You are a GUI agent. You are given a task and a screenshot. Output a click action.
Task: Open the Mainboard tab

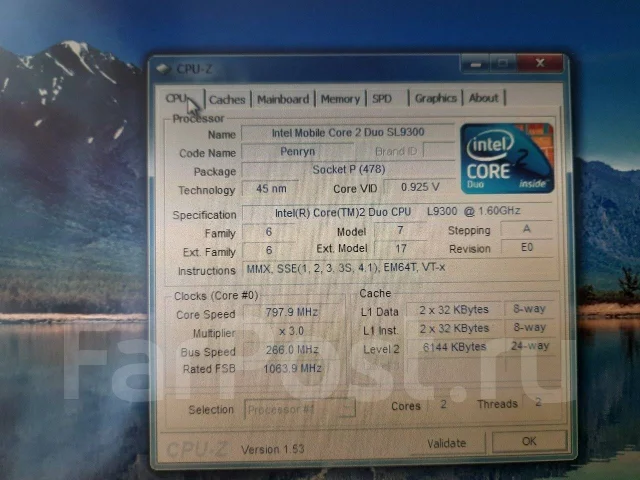click(x=283, y=99)
